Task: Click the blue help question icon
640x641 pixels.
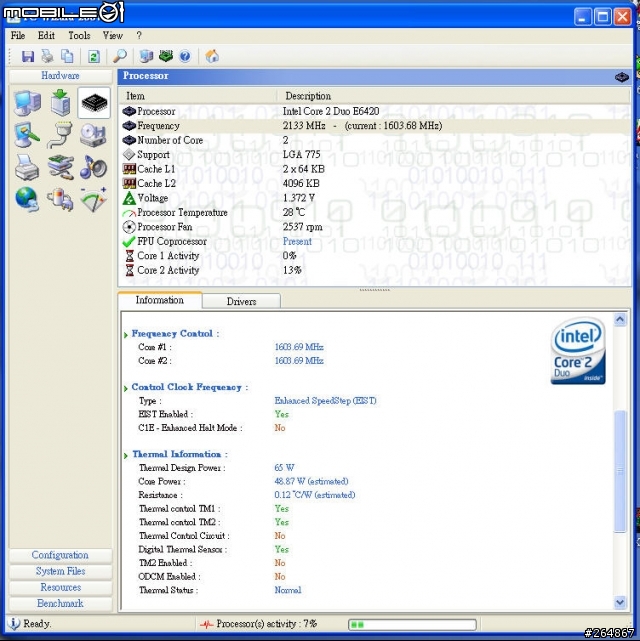Action: coord(185,56)
